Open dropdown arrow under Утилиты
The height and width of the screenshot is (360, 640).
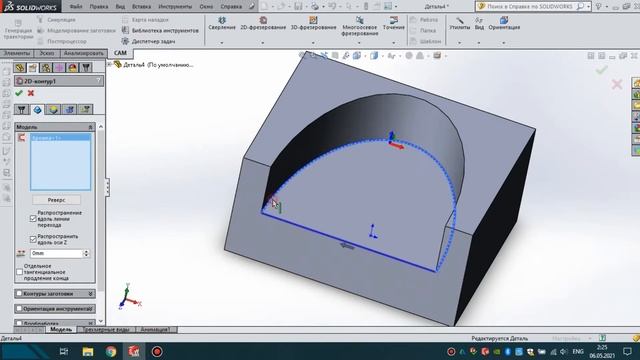click(460, 42)
